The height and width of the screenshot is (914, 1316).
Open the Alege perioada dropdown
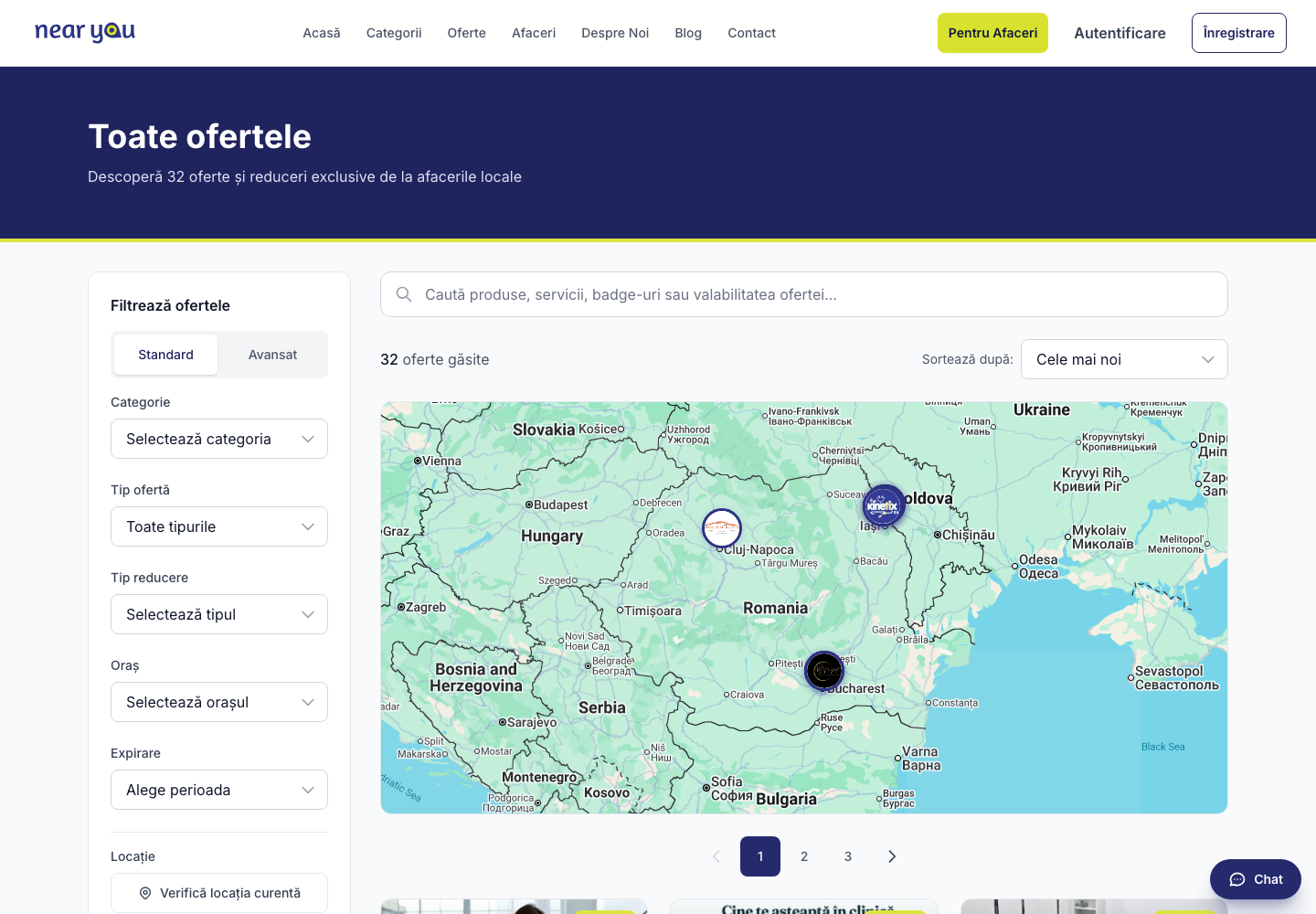[219, 790]
